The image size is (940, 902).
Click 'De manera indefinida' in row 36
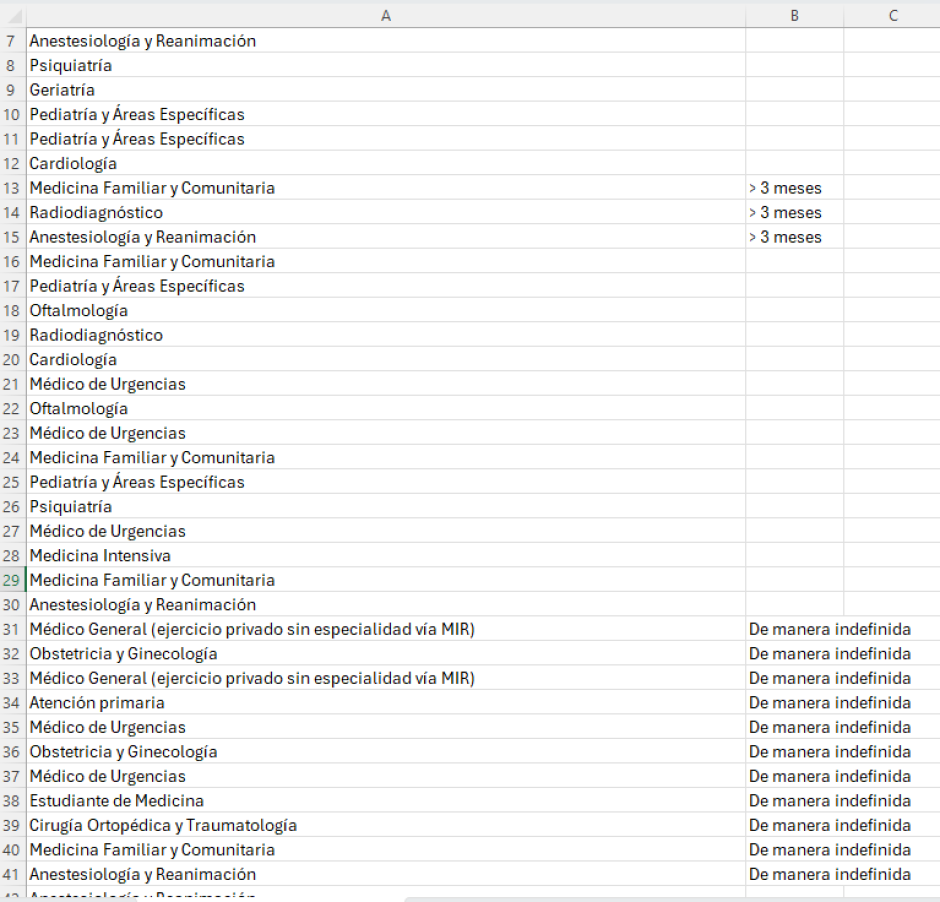(830, 752)
